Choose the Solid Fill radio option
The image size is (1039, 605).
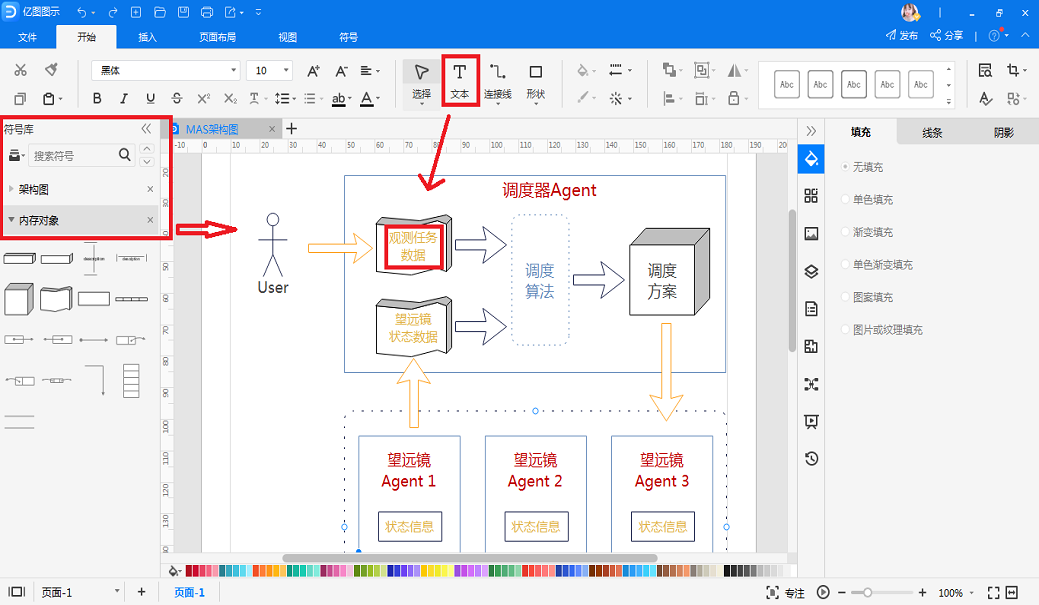point(846,200)
